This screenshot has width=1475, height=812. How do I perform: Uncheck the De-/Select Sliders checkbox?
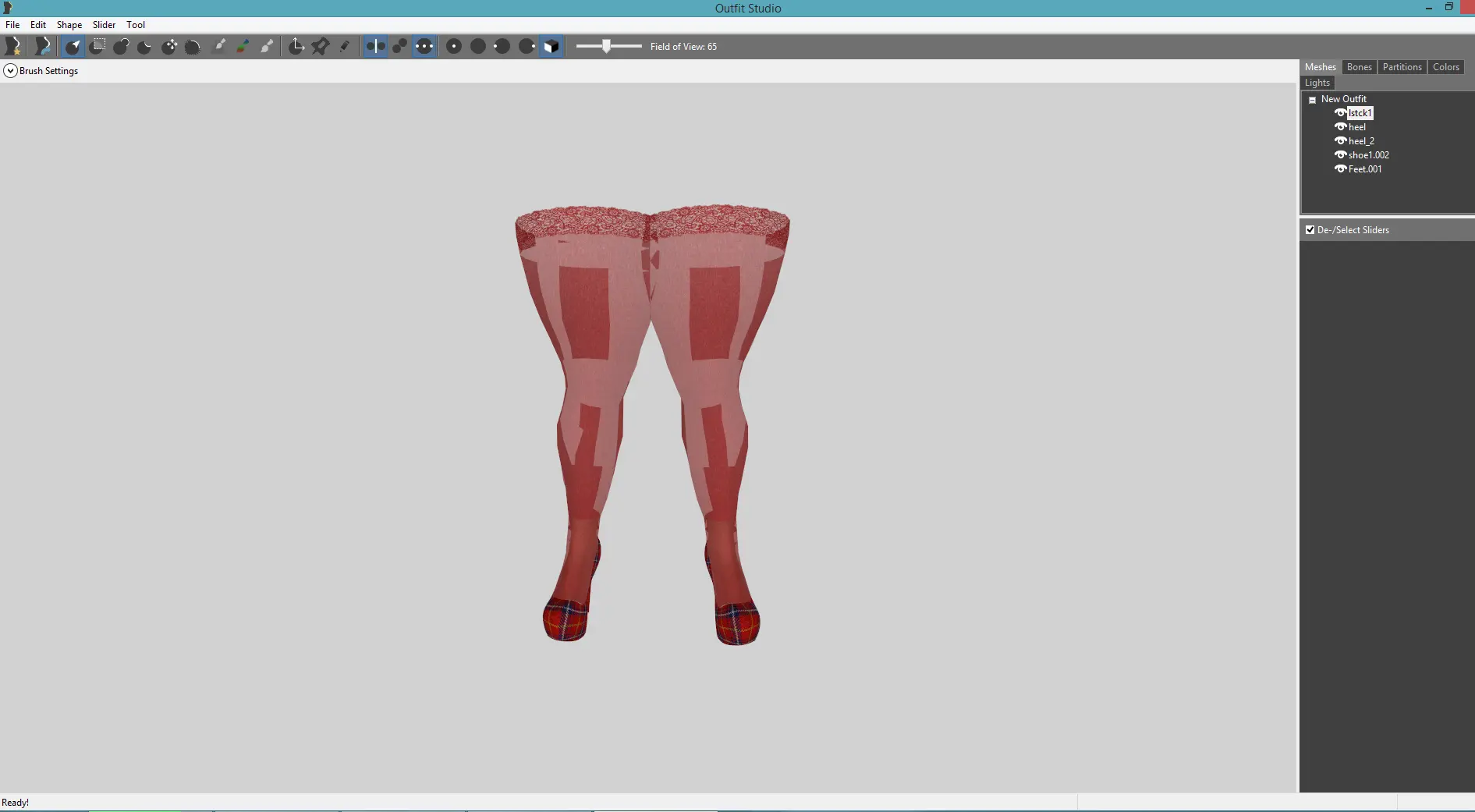(1310, 230)
